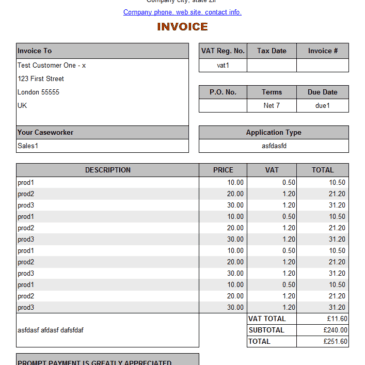Viewport: 365px width, 365px height.
Task: Select the Invoice # header cell
Action: click(323, 51)
